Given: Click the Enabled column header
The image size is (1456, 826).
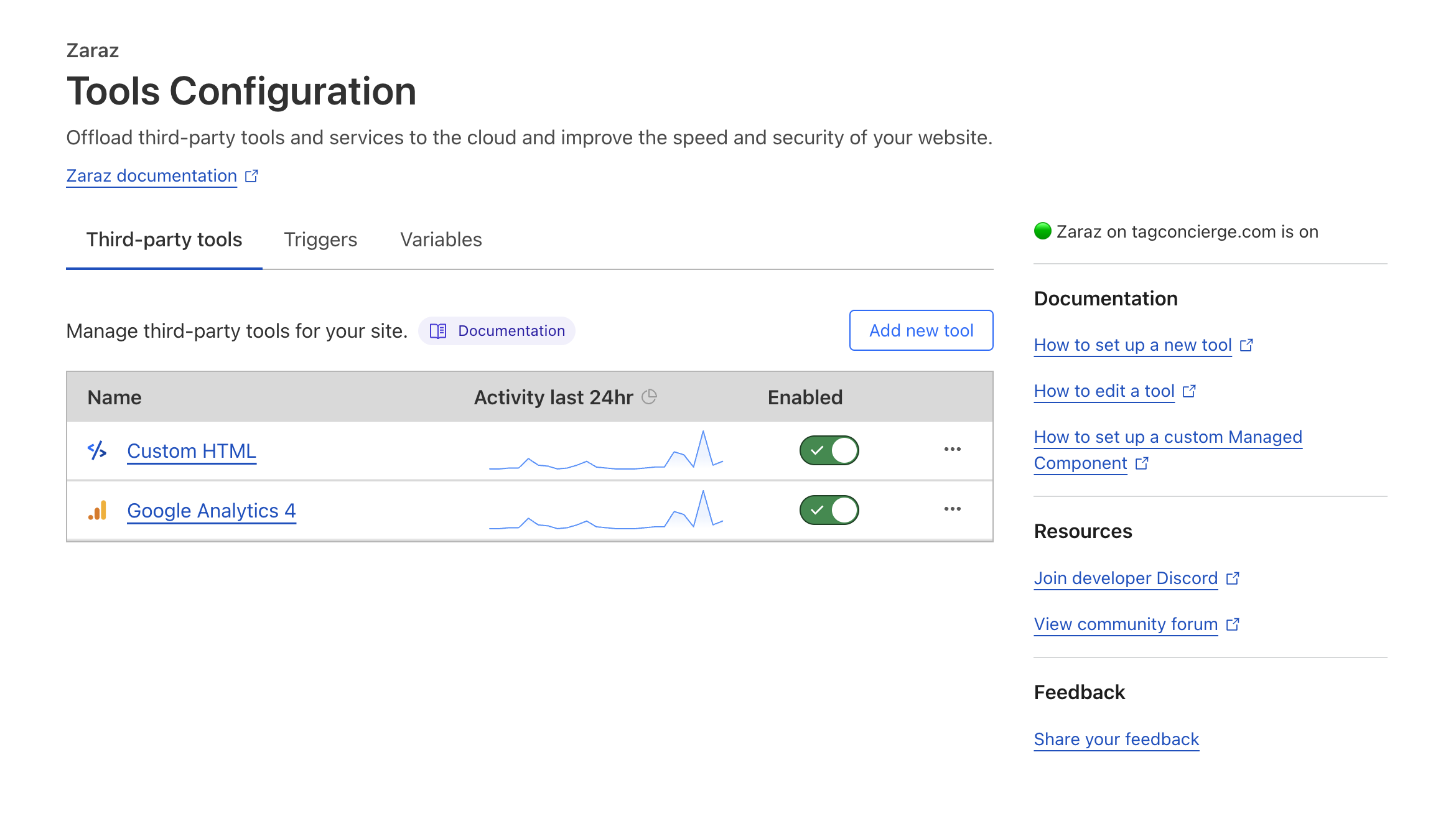Looking at the screenshot, I should tap(805, 397).
